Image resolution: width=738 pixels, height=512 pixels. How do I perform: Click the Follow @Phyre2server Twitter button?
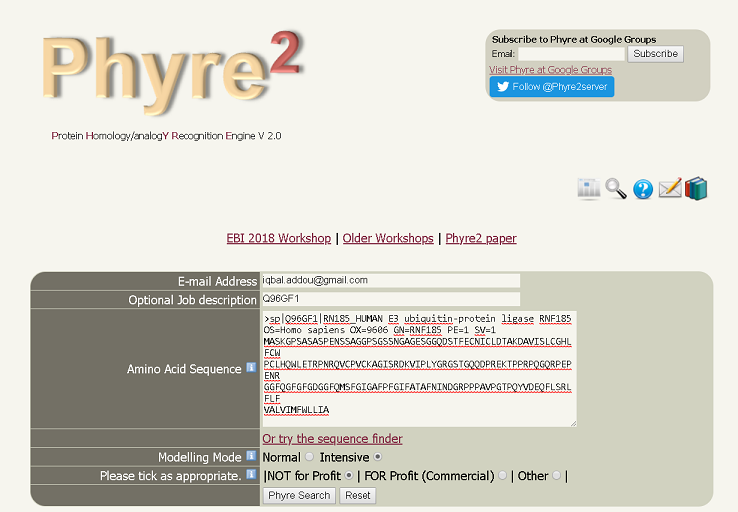pyautogui.click(x=552, y=87)
